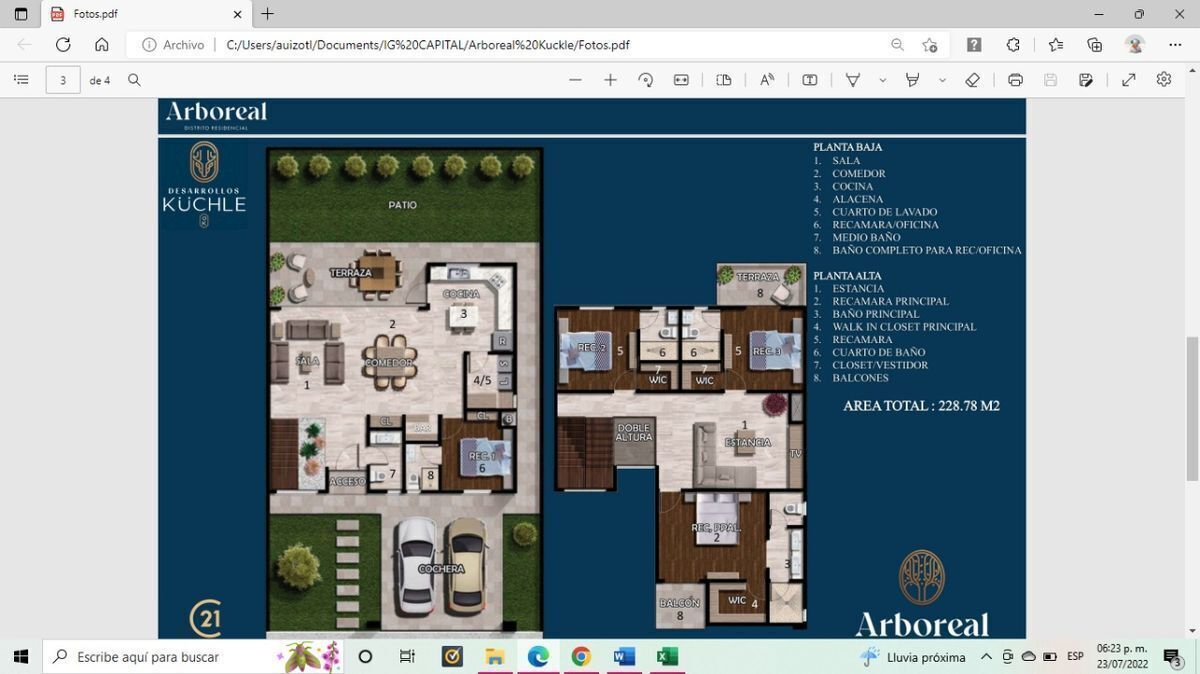The width and height of the screenshot is (1200, 674).
Task: Open the clock and date flyout
Action: [x=1121, y=656]
